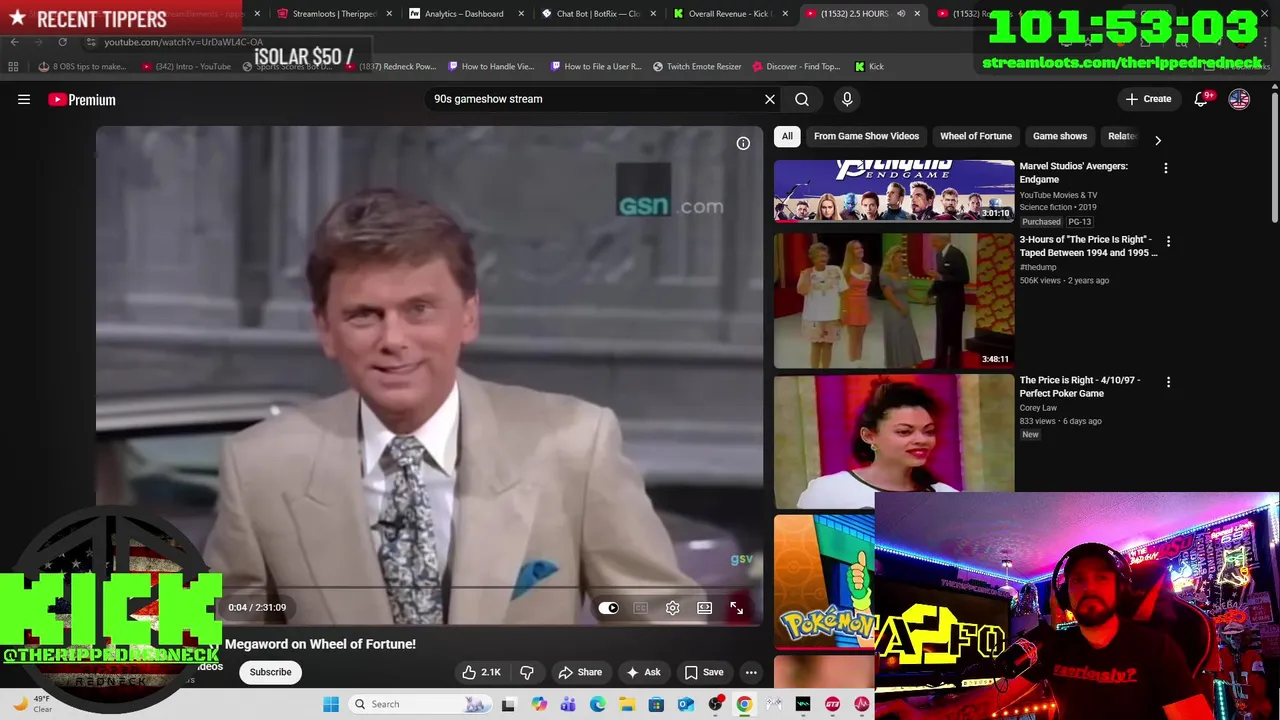Image resolution: width=1280 pixels, height=720 pixels.
Task: Open the Create button
Action: tap(1148, 99)
